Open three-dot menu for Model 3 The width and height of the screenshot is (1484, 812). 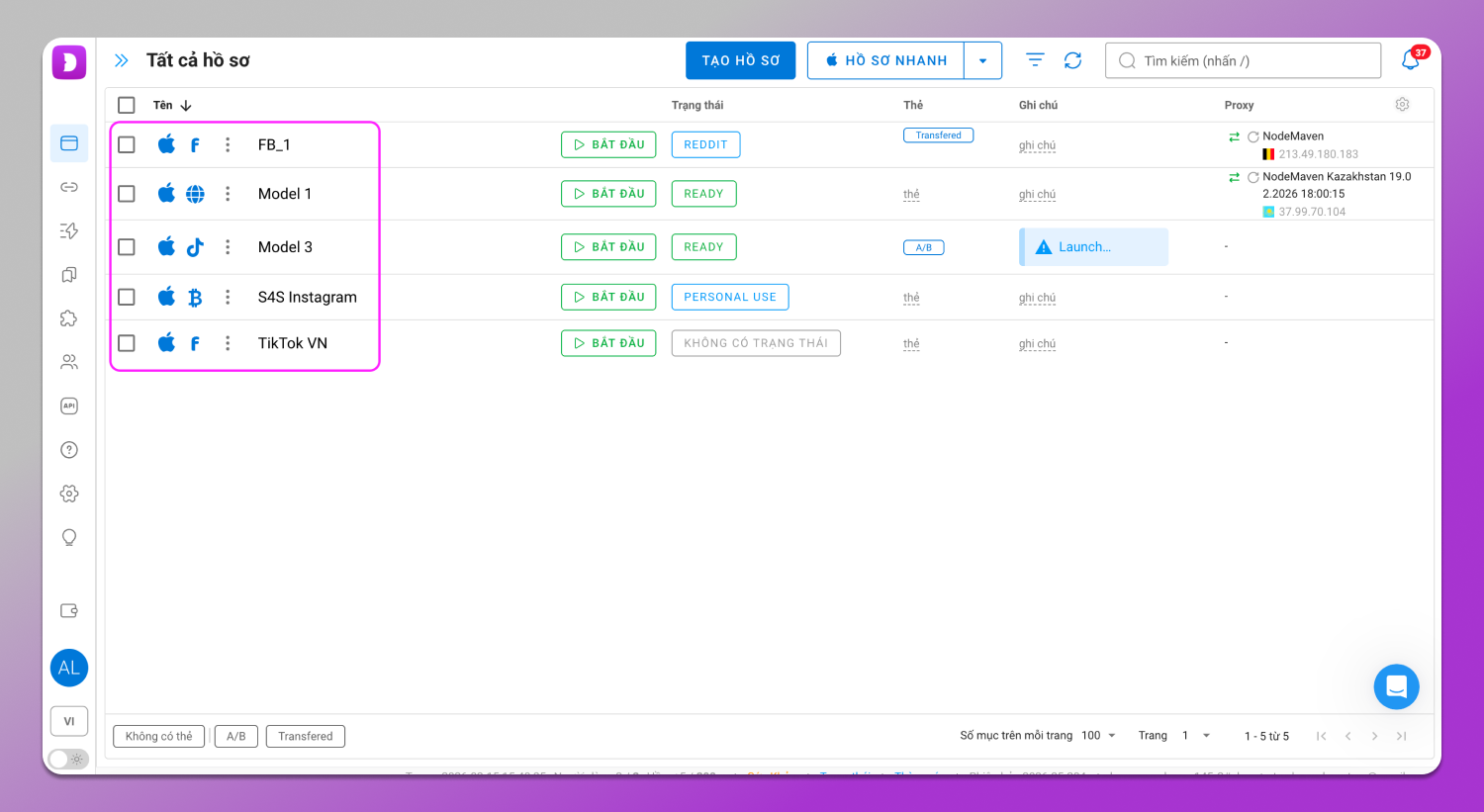tap(228, 247)
